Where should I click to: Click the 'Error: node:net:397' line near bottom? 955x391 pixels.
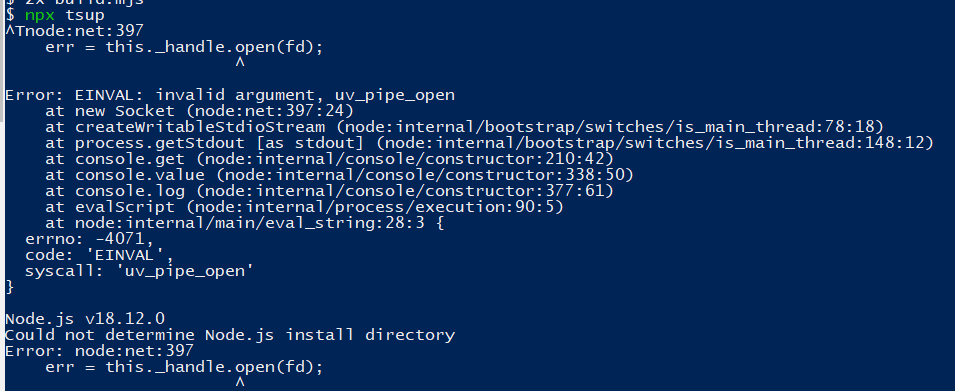[x=99, y=350]
